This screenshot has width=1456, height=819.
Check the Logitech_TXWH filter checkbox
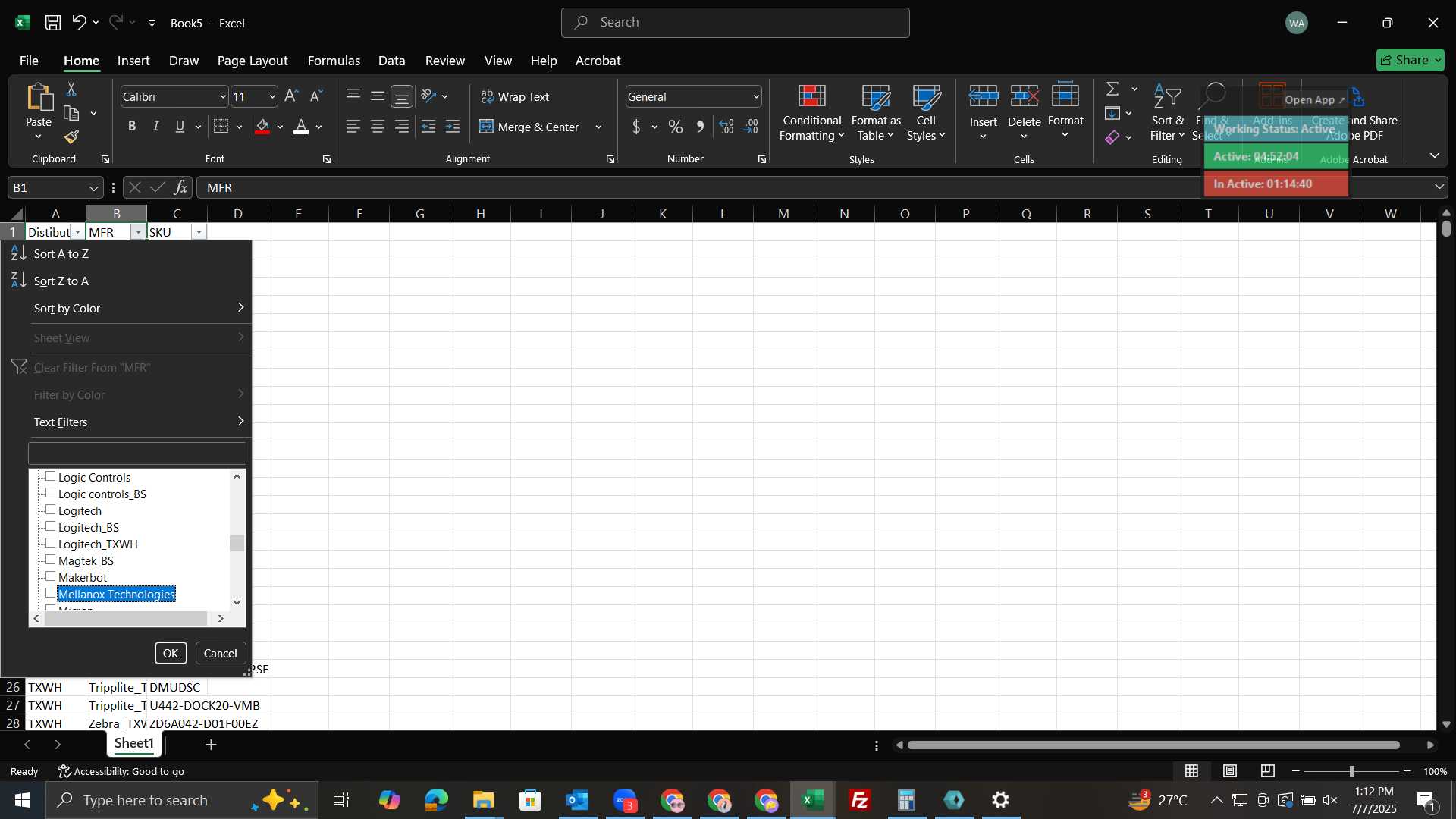[51, 543]
